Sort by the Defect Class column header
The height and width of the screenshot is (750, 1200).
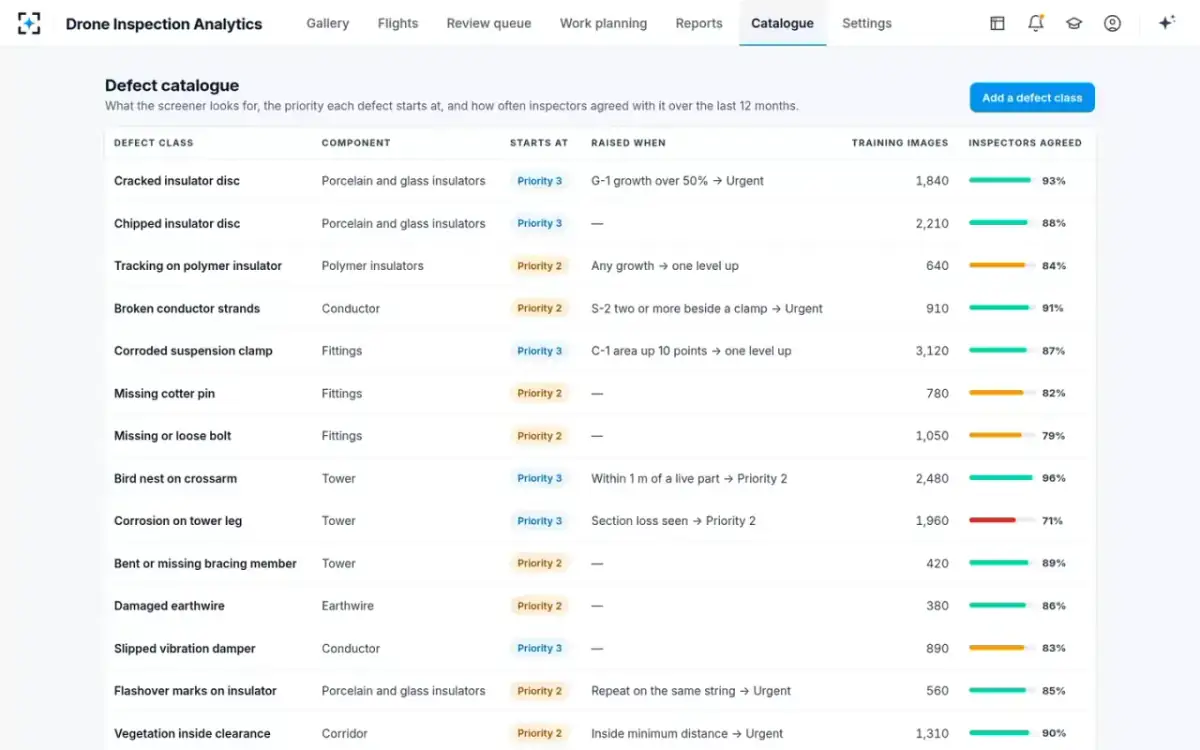click(154, 143)
